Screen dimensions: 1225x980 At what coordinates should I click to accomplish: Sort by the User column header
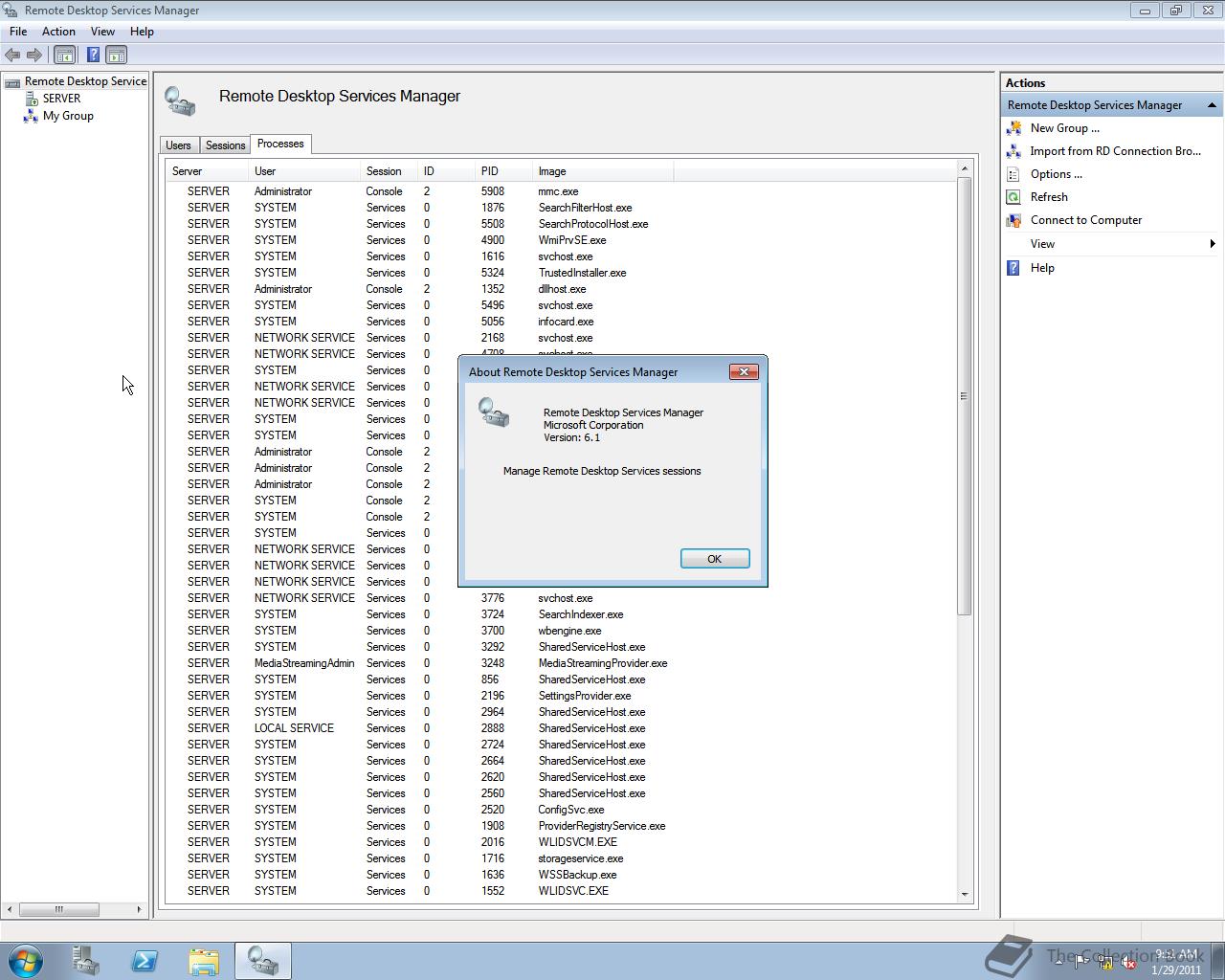click(303, 171)
